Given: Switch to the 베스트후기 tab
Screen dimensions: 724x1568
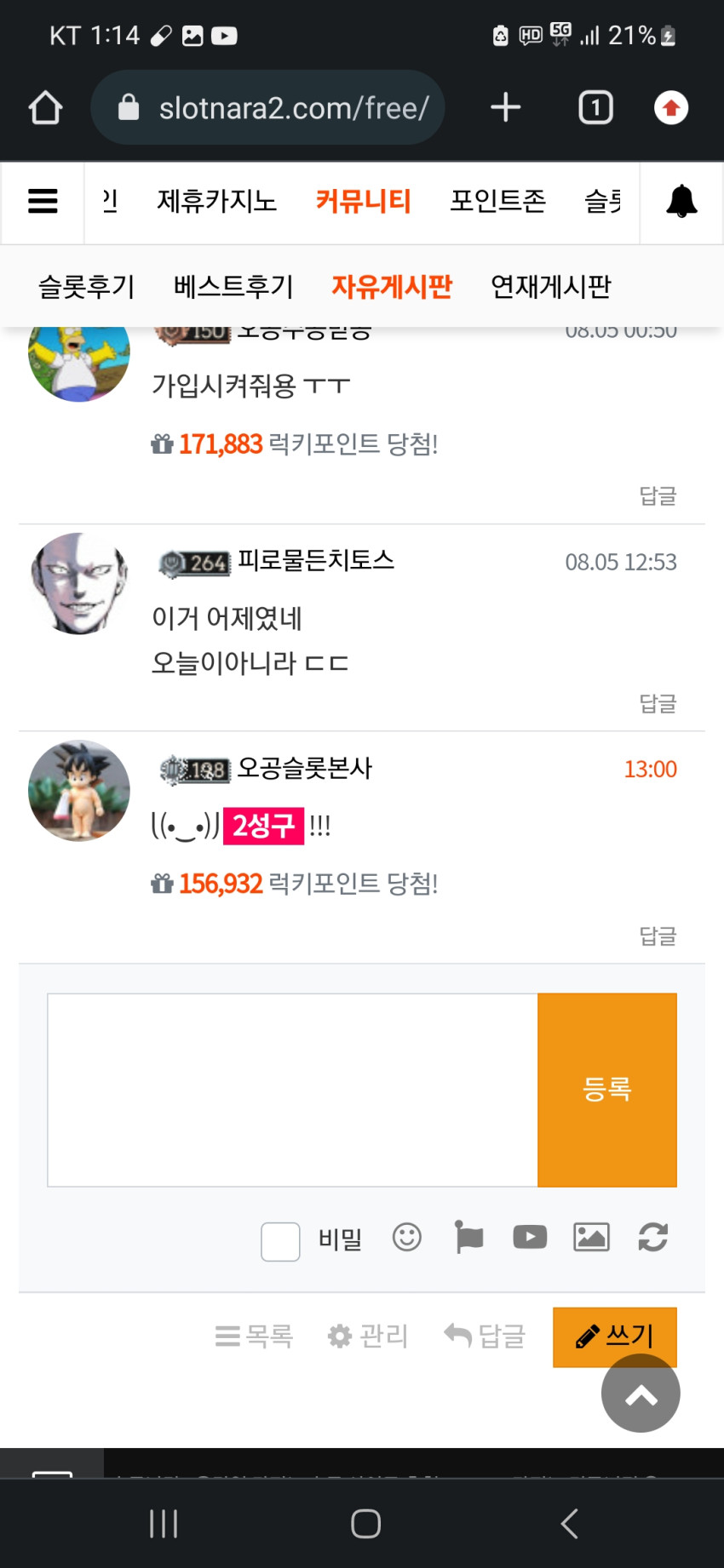Looking at the screenshot, I should coord(233,286).
